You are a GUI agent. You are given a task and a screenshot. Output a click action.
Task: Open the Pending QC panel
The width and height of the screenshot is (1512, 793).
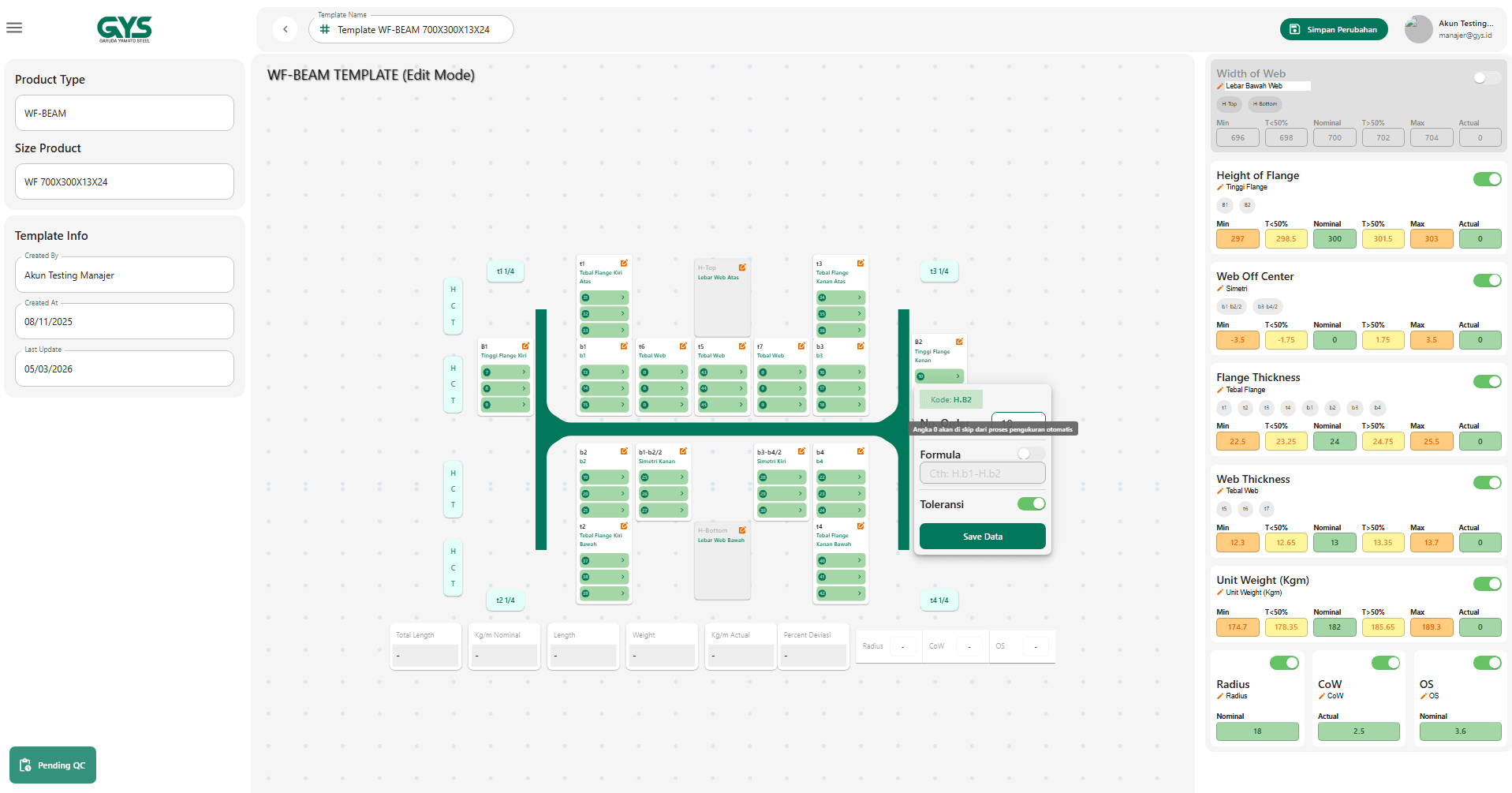point(53,765)
